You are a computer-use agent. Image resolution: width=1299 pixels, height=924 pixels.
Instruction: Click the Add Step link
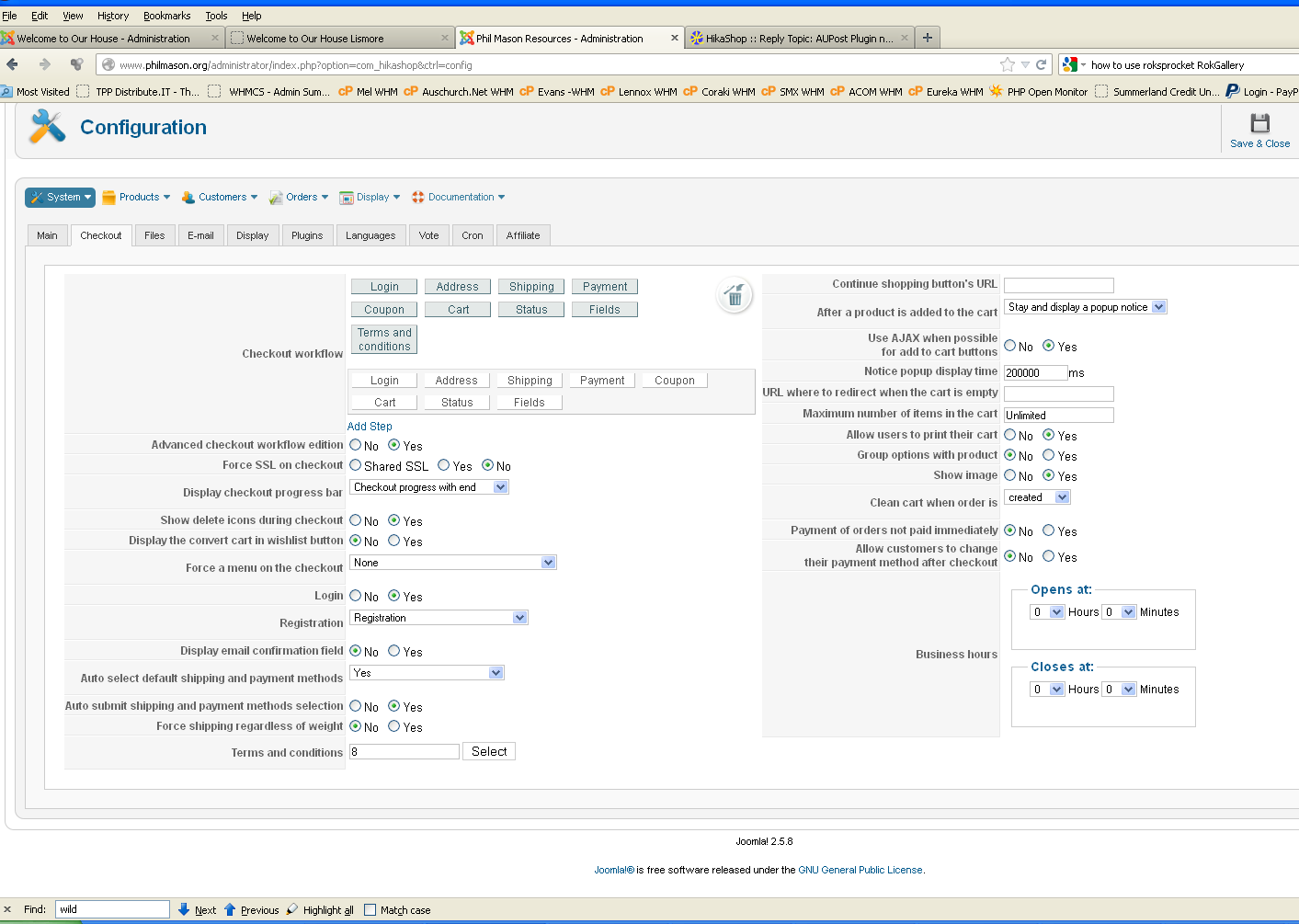pyautogui.click(x=370, y=427)
